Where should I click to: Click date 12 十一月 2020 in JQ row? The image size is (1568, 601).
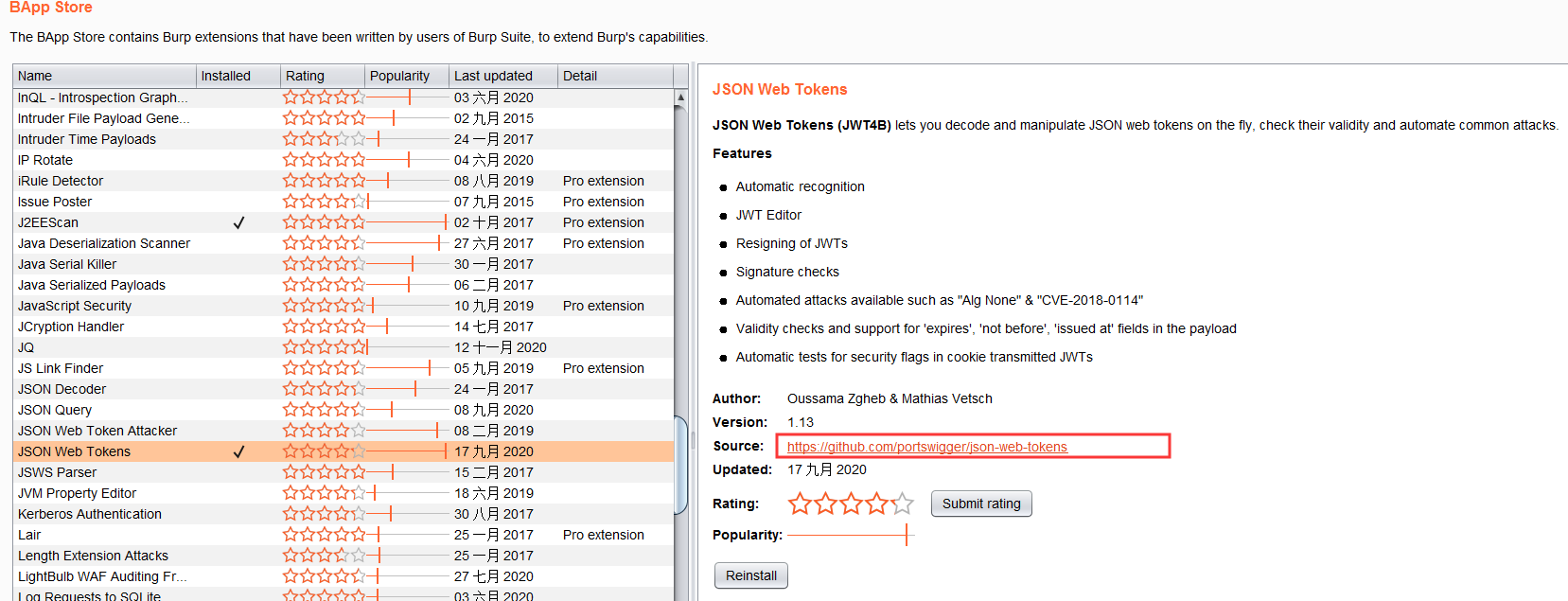point(500,347)
